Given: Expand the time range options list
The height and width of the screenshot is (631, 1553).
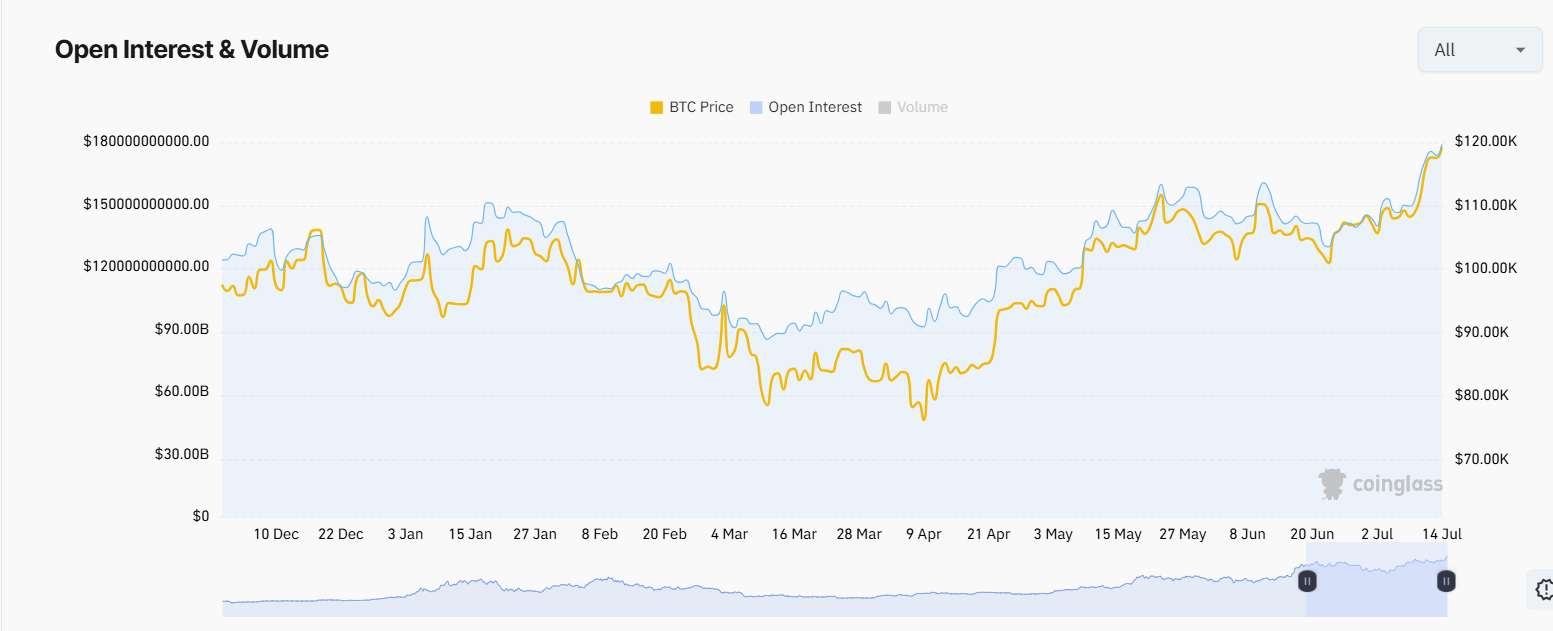Looking at the screenshot, I should point(1479,48).
